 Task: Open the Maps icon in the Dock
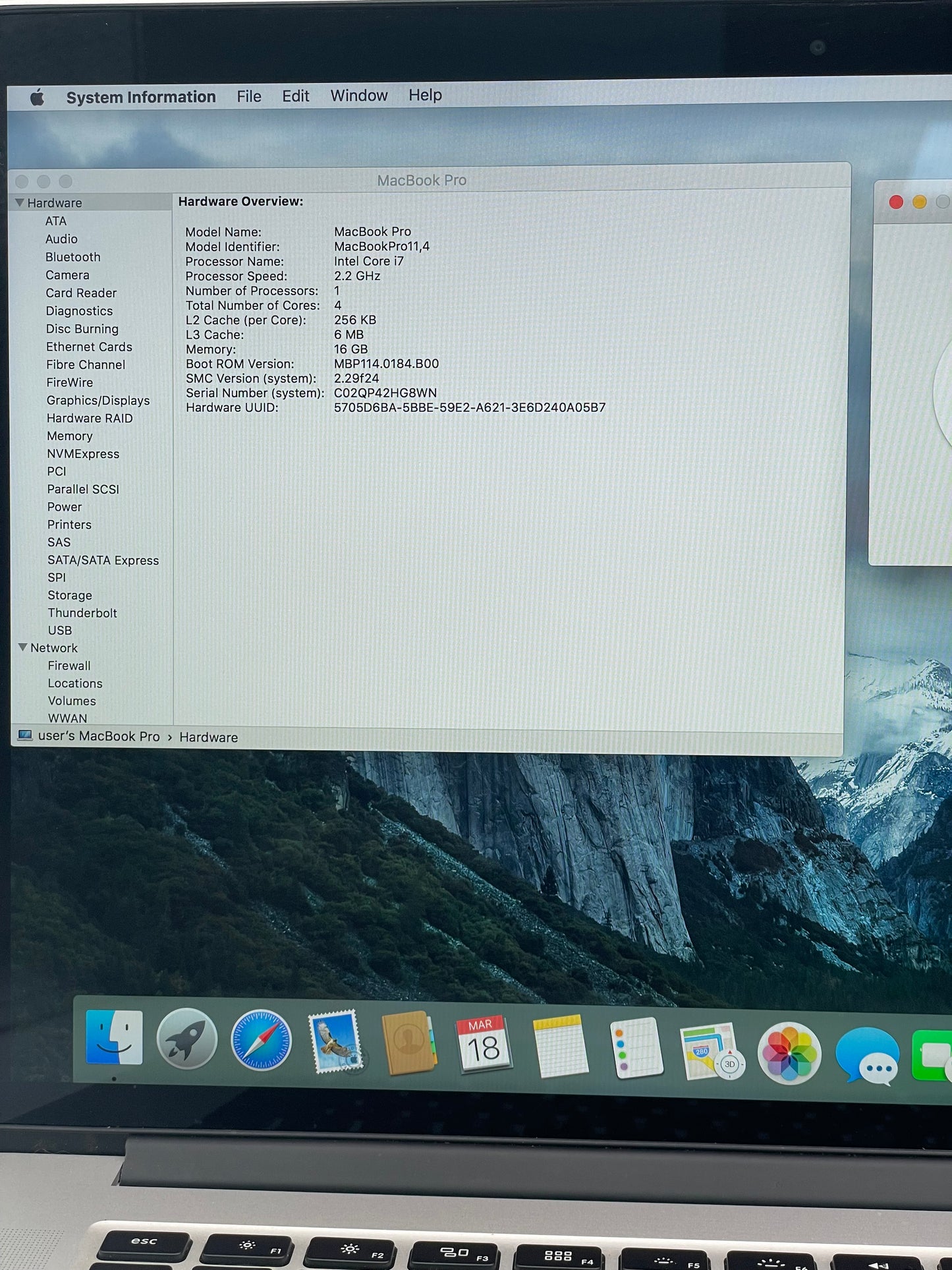[x=712, y=1051]
